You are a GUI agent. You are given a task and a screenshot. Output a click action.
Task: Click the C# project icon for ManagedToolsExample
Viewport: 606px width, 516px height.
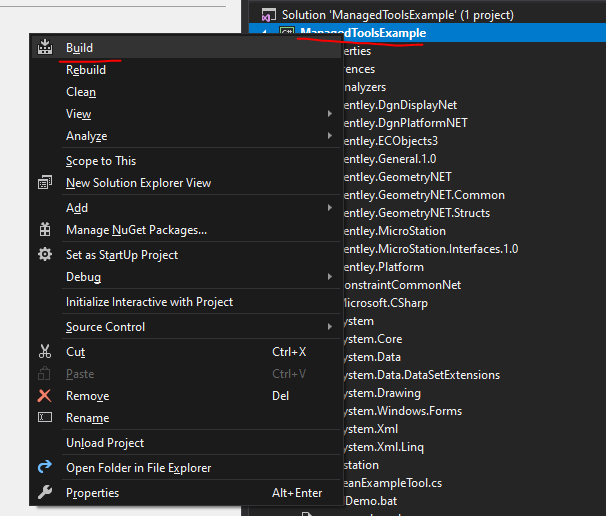pos(287,31)
